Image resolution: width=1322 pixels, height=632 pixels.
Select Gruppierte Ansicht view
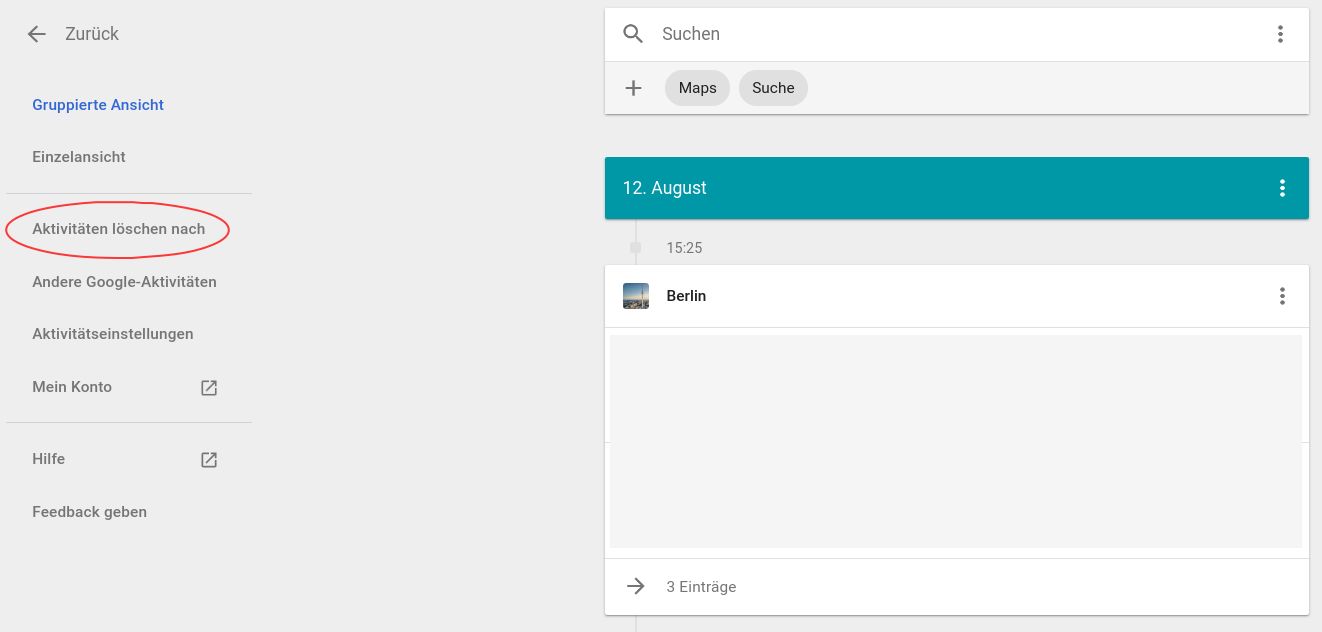[x=98, y=105]
